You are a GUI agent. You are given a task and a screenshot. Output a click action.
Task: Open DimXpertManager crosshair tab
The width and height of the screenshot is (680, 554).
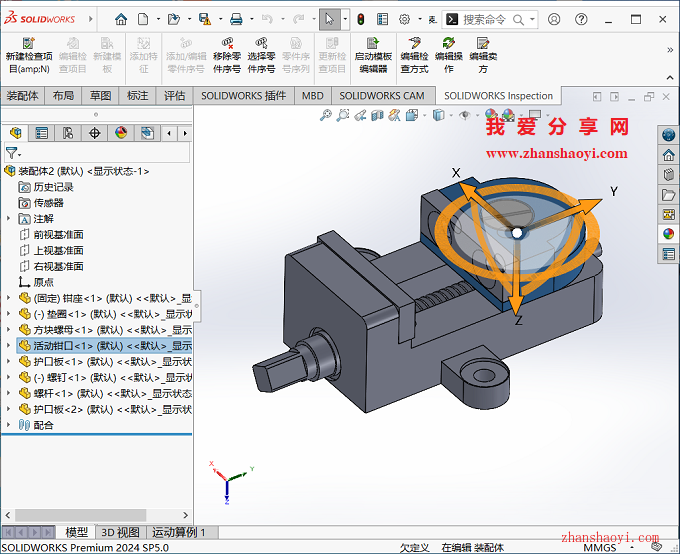[x=95, y=133]
